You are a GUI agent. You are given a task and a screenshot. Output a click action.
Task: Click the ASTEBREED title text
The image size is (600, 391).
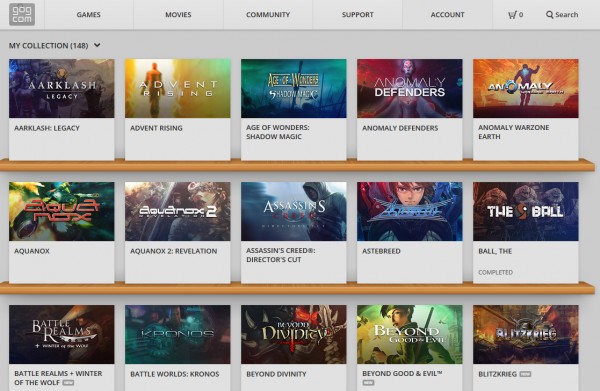coord(381,251)
